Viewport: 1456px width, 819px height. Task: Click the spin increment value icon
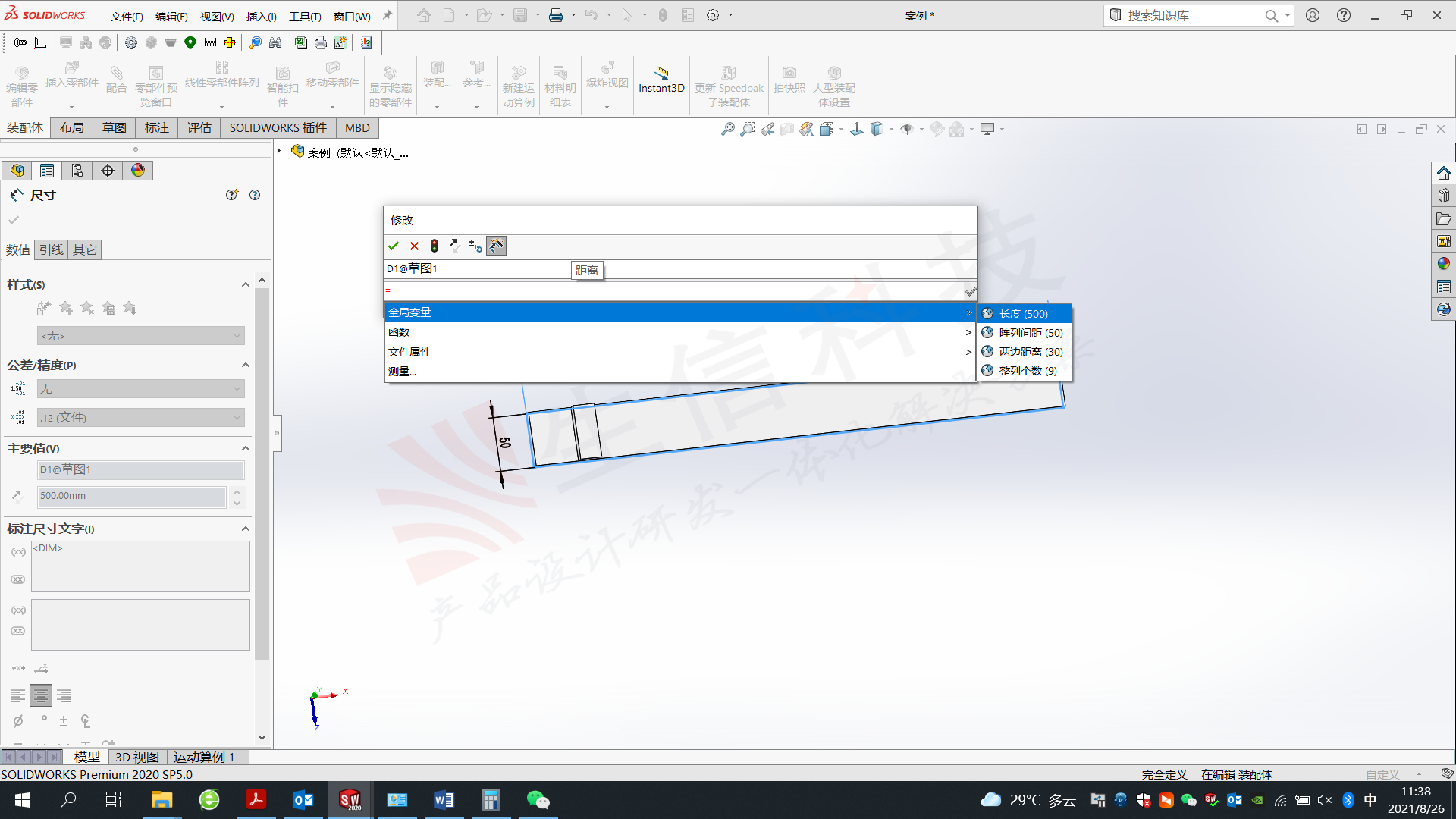tap(475, 246)
